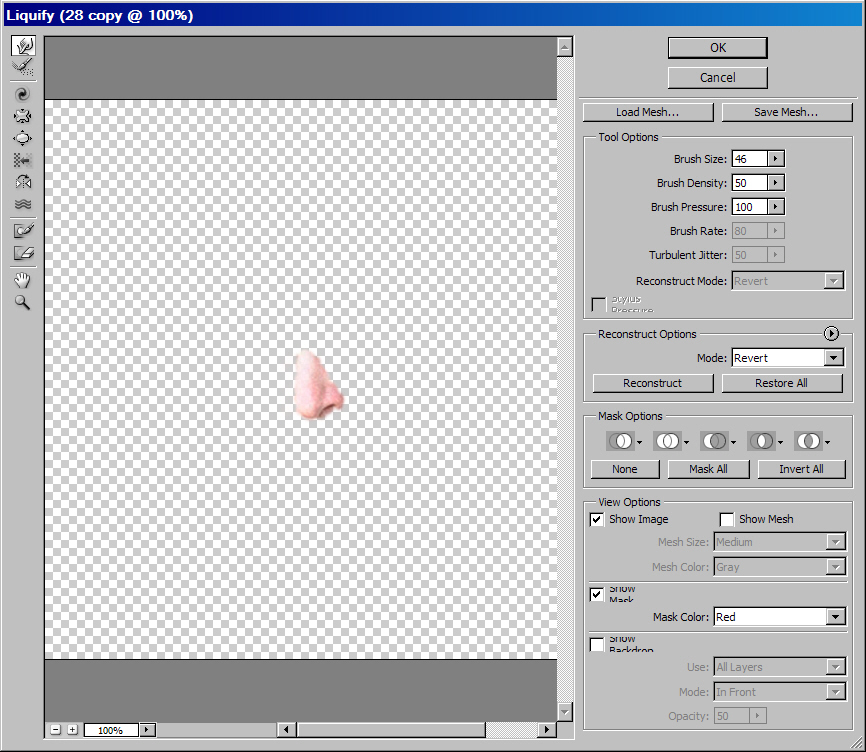Open the Mesh Color dropdown
This screenshot has width=866, height=752.
pos(836,566)
